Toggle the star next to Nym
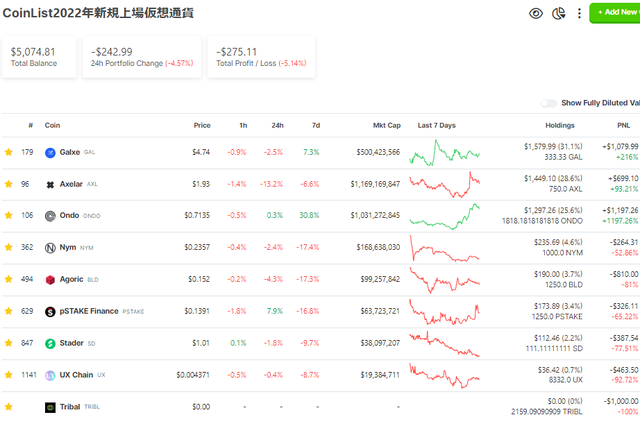The height and width of the screenshot is (424, 640). point(9,247)
